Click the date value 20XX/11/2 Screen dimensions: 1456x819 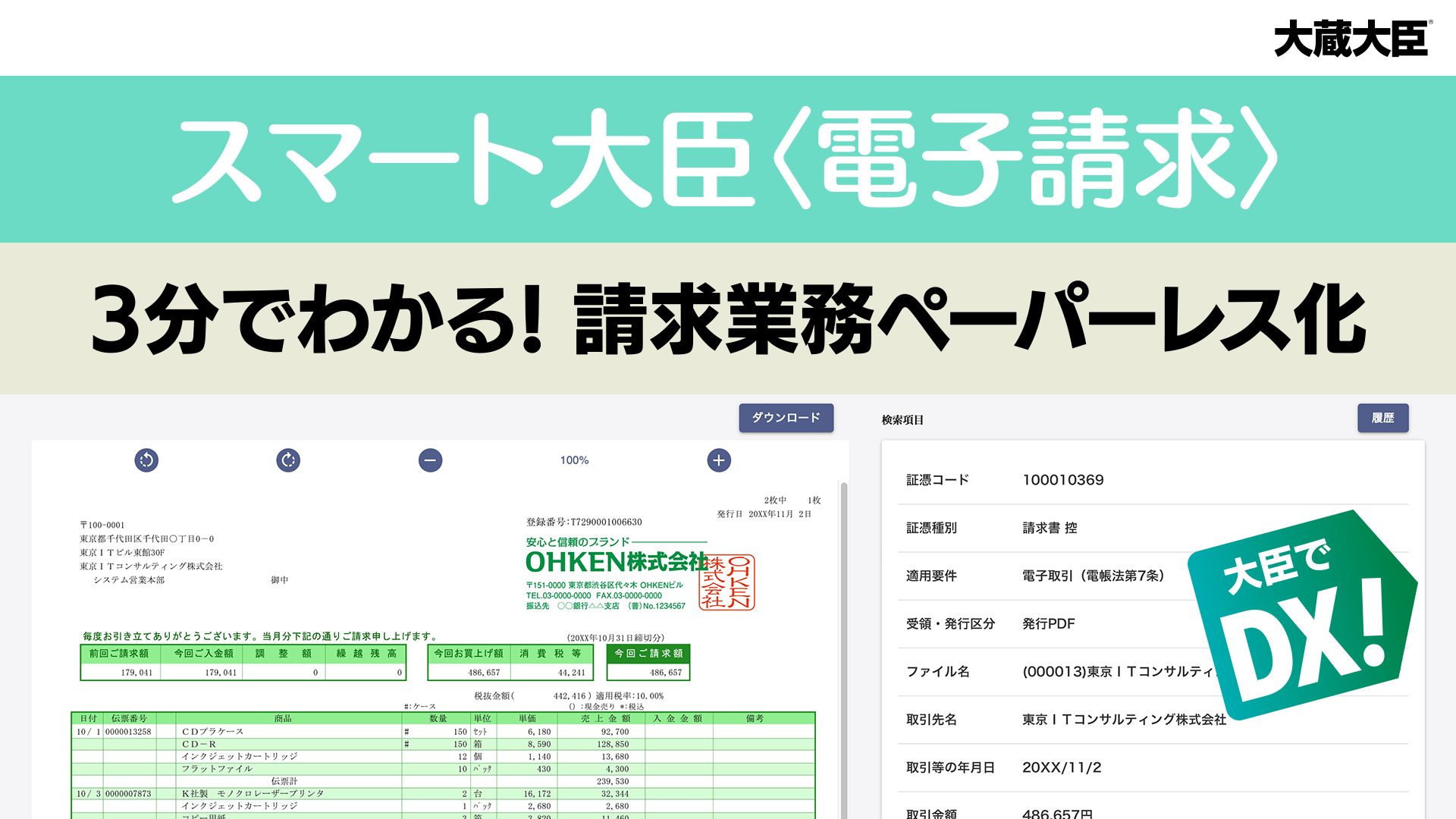pyautogui.click(x=1062, y=767)
